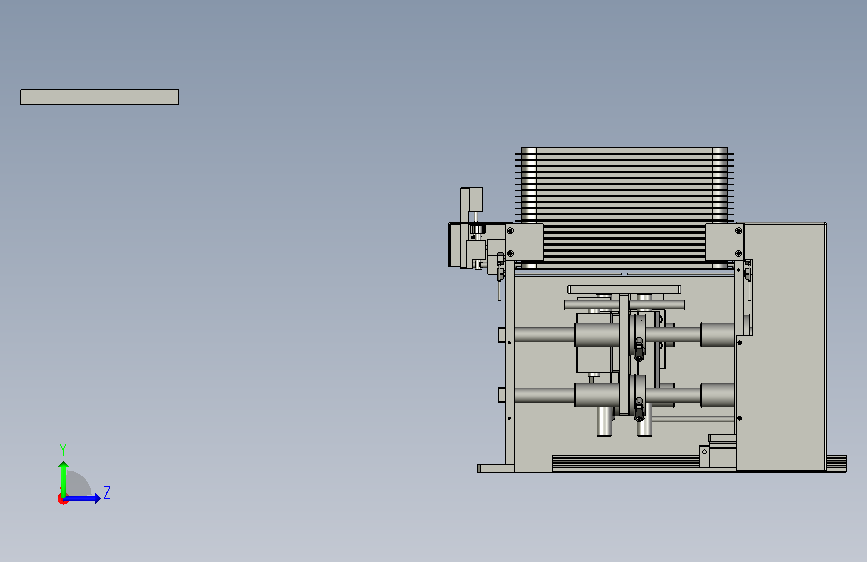Select the lower horizontal guide shaft's left bushing

tap(597, 396)
